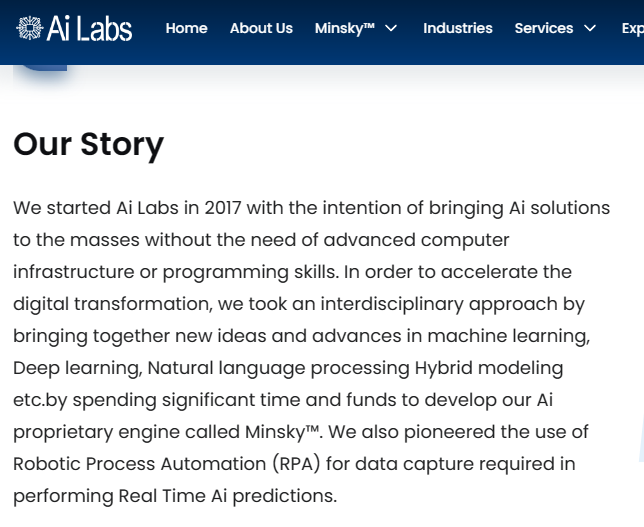644x527 pixels.
Task: Expand the chevron next to Minsky™
Action: [x=391, y=28]
